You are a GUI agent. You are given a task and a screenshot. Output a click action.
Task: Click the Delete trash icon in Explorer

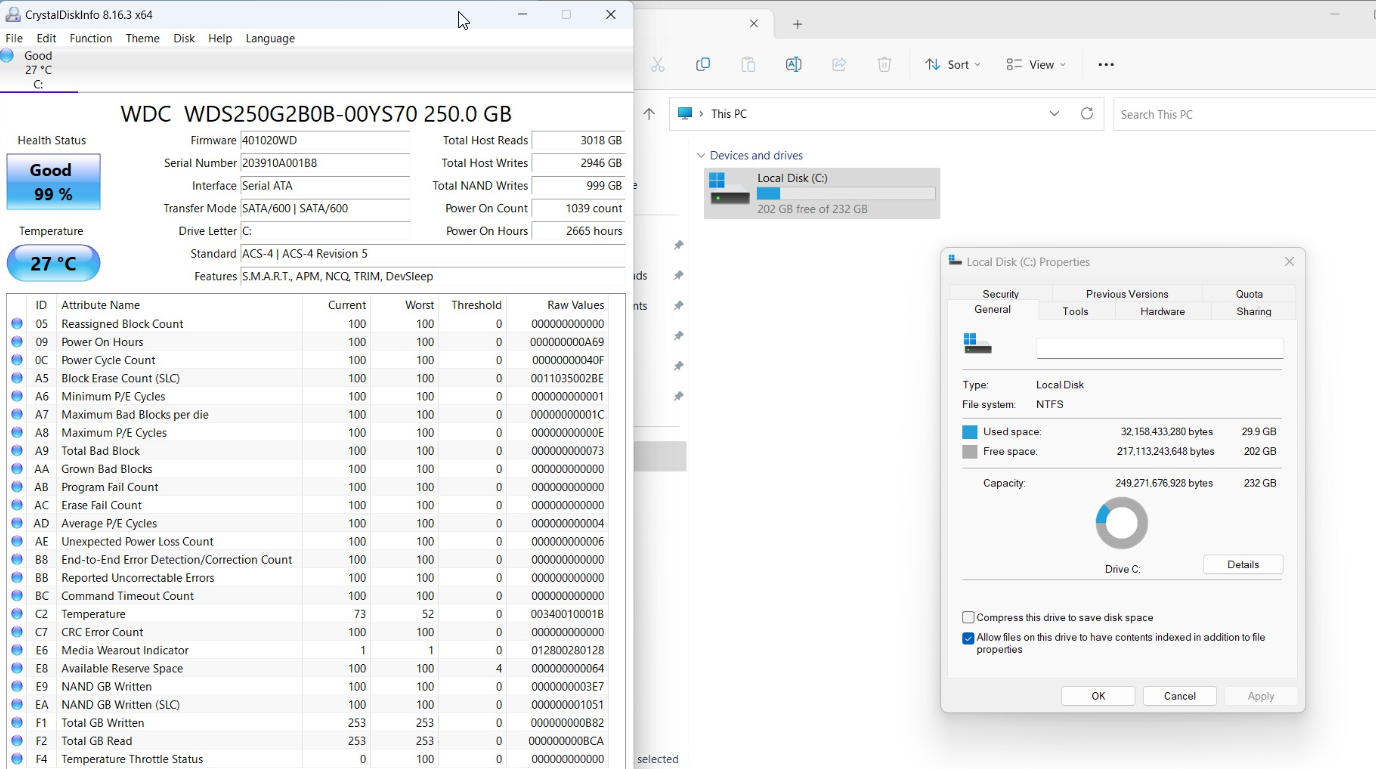884,64
